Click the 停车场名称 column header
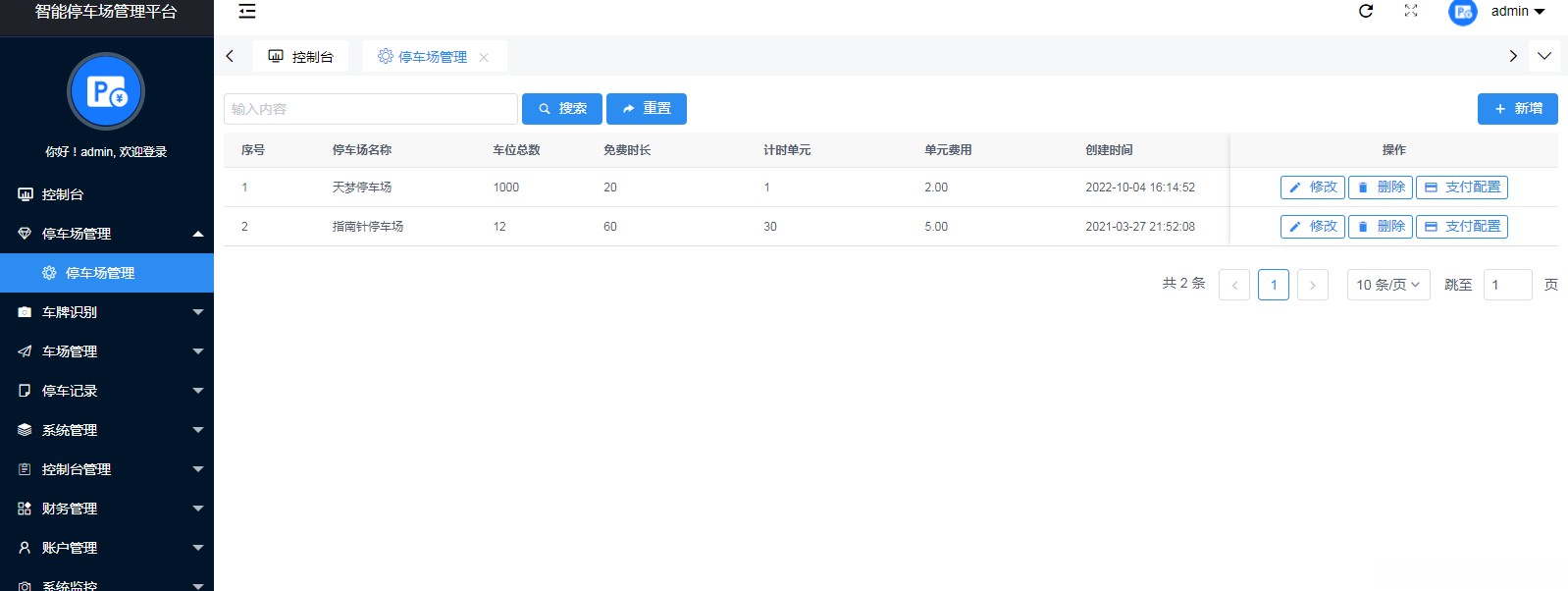Image resolution: width=1568 pixels, height=591 pixels. click(362, 150)
